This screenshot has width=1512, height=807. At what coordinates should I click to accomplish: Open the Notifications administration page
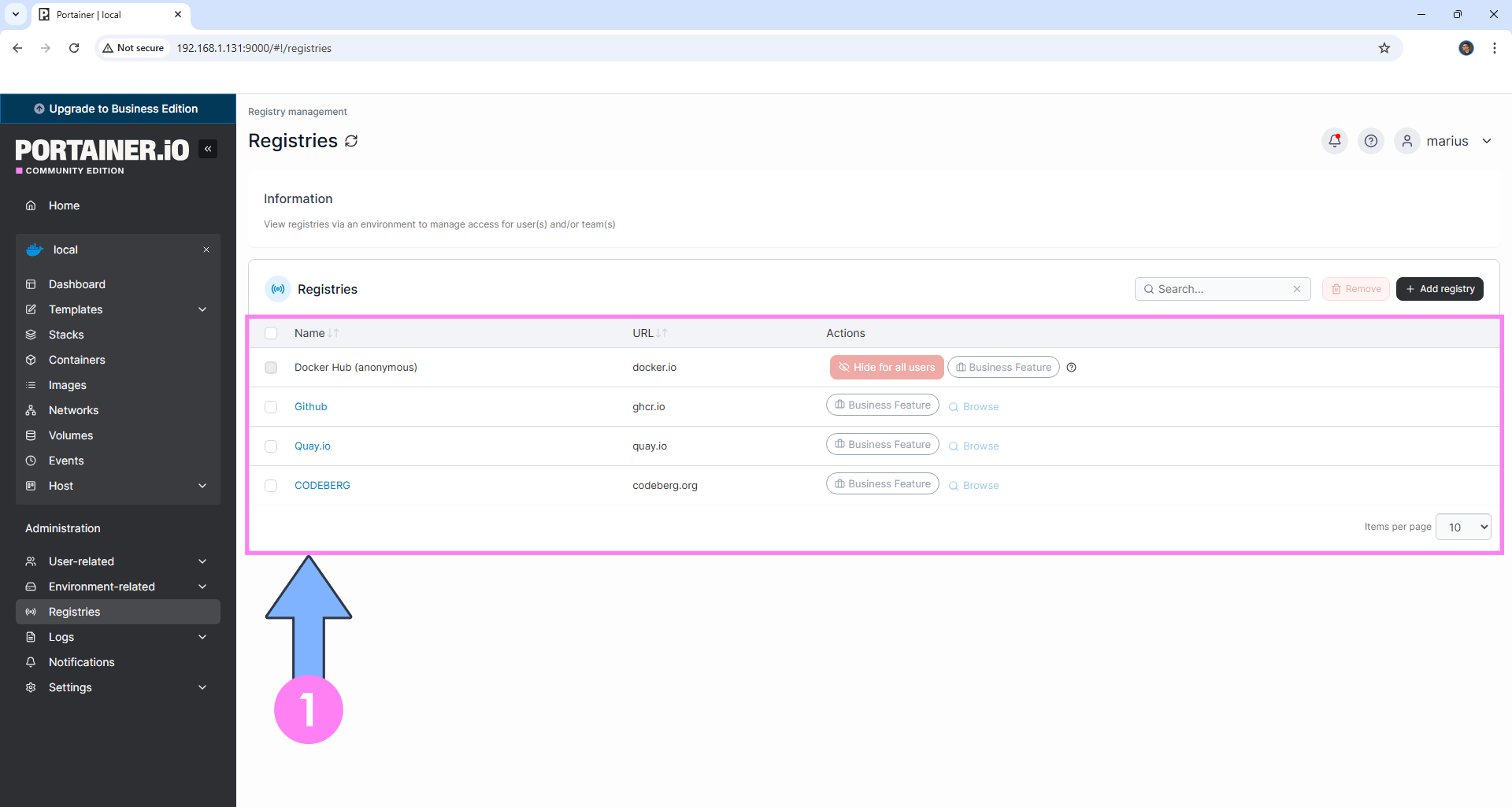[81, 662]
